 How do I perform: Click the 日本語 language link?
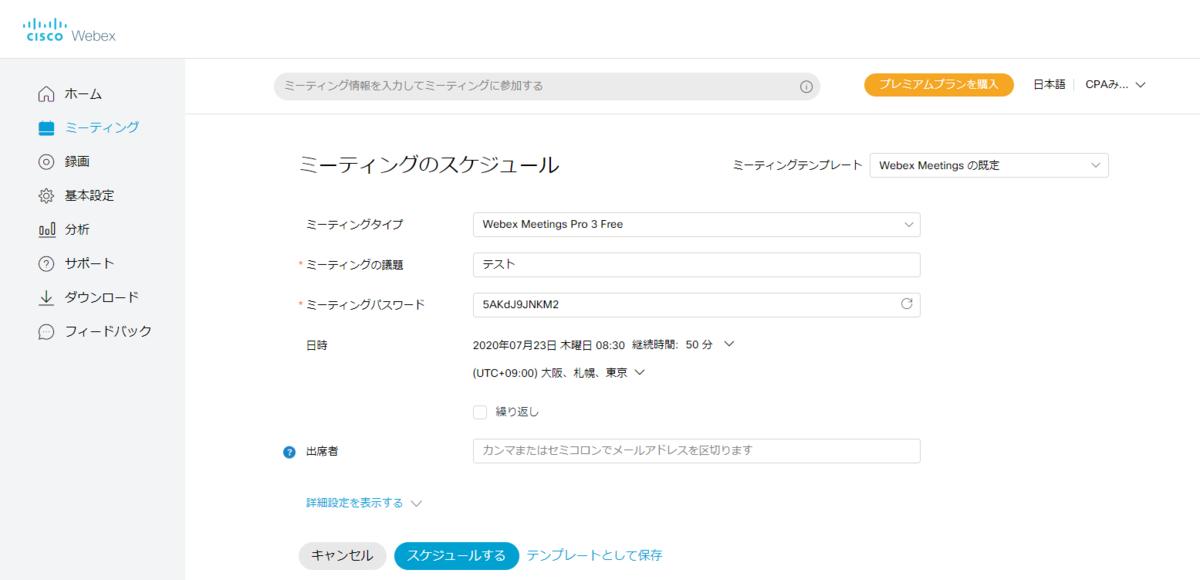click(1049, 85)
